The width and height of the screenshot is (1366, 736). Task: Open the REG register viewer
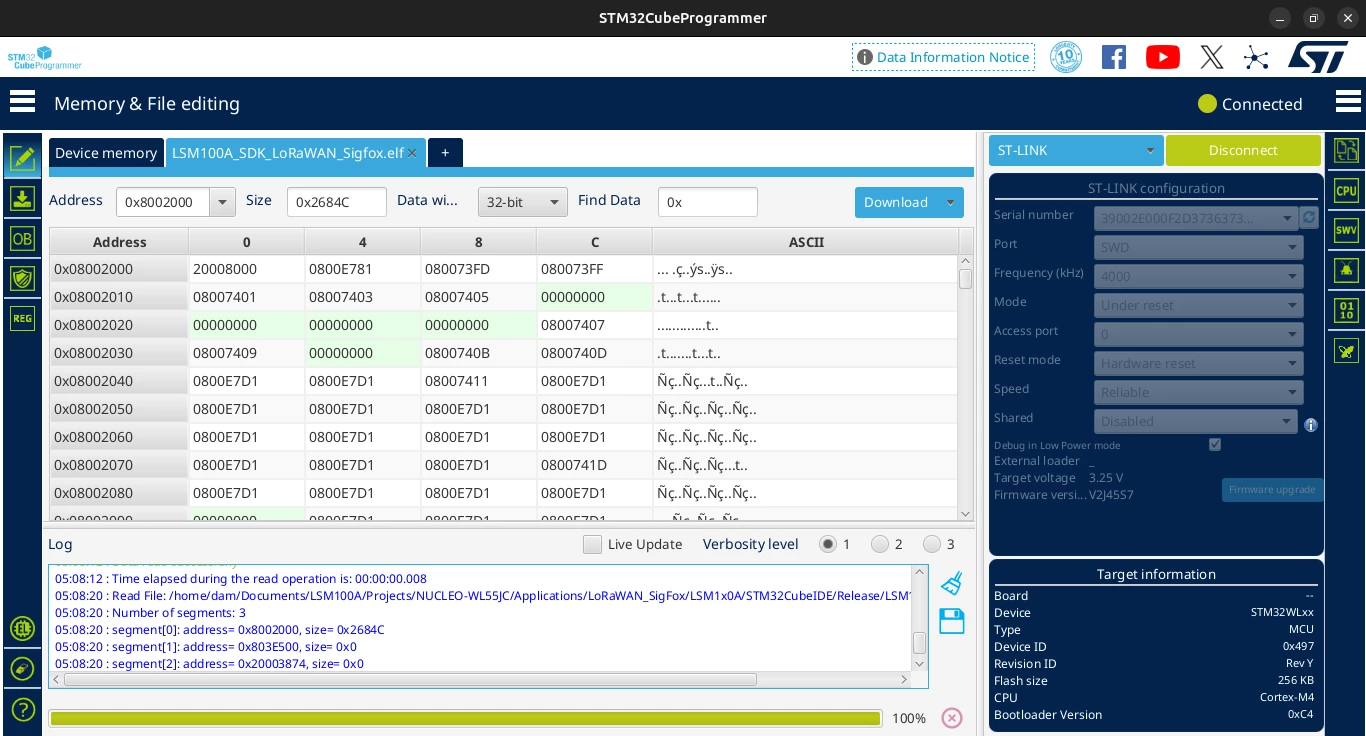22,318
